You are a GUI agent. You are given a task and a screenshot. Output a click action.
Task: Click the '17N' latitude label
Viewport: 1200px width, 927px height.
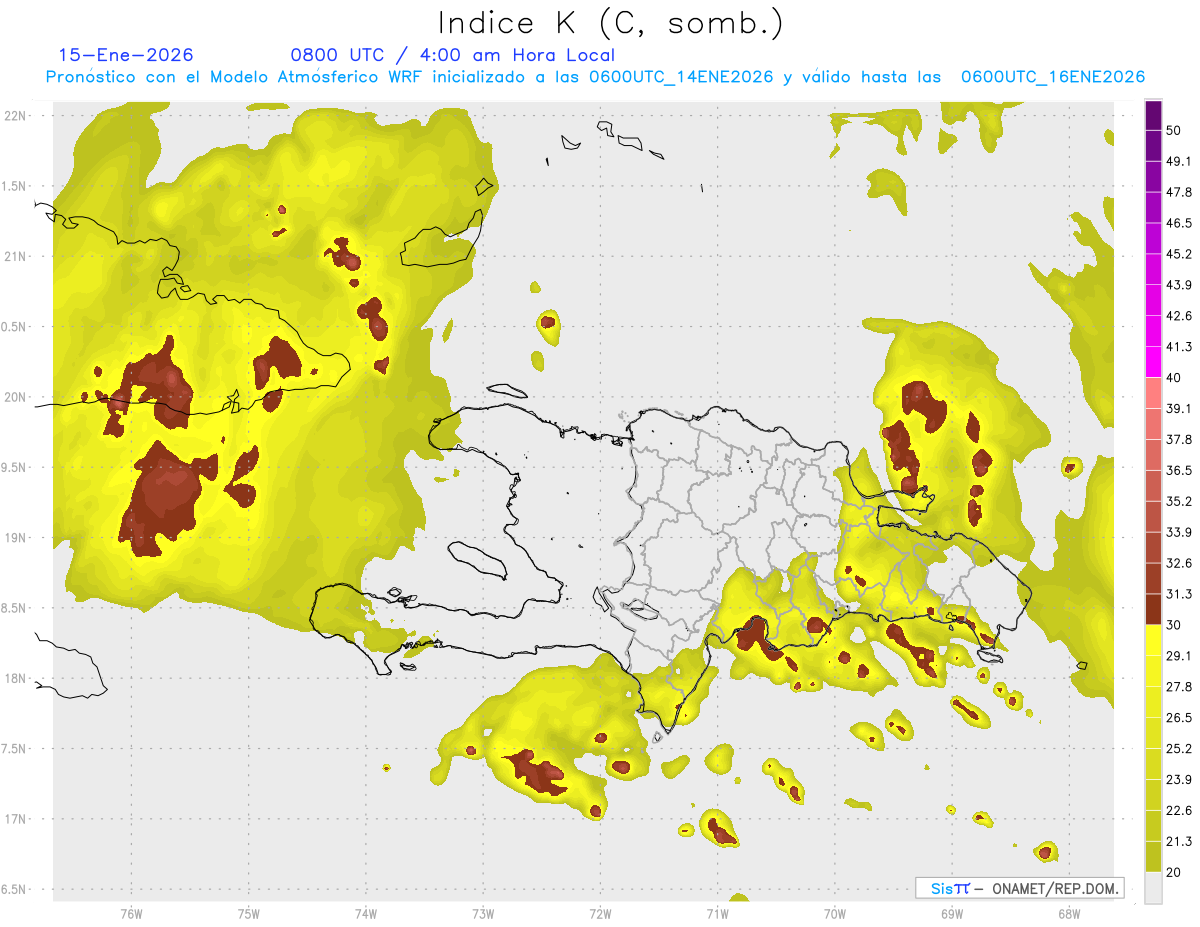point(15,819)
